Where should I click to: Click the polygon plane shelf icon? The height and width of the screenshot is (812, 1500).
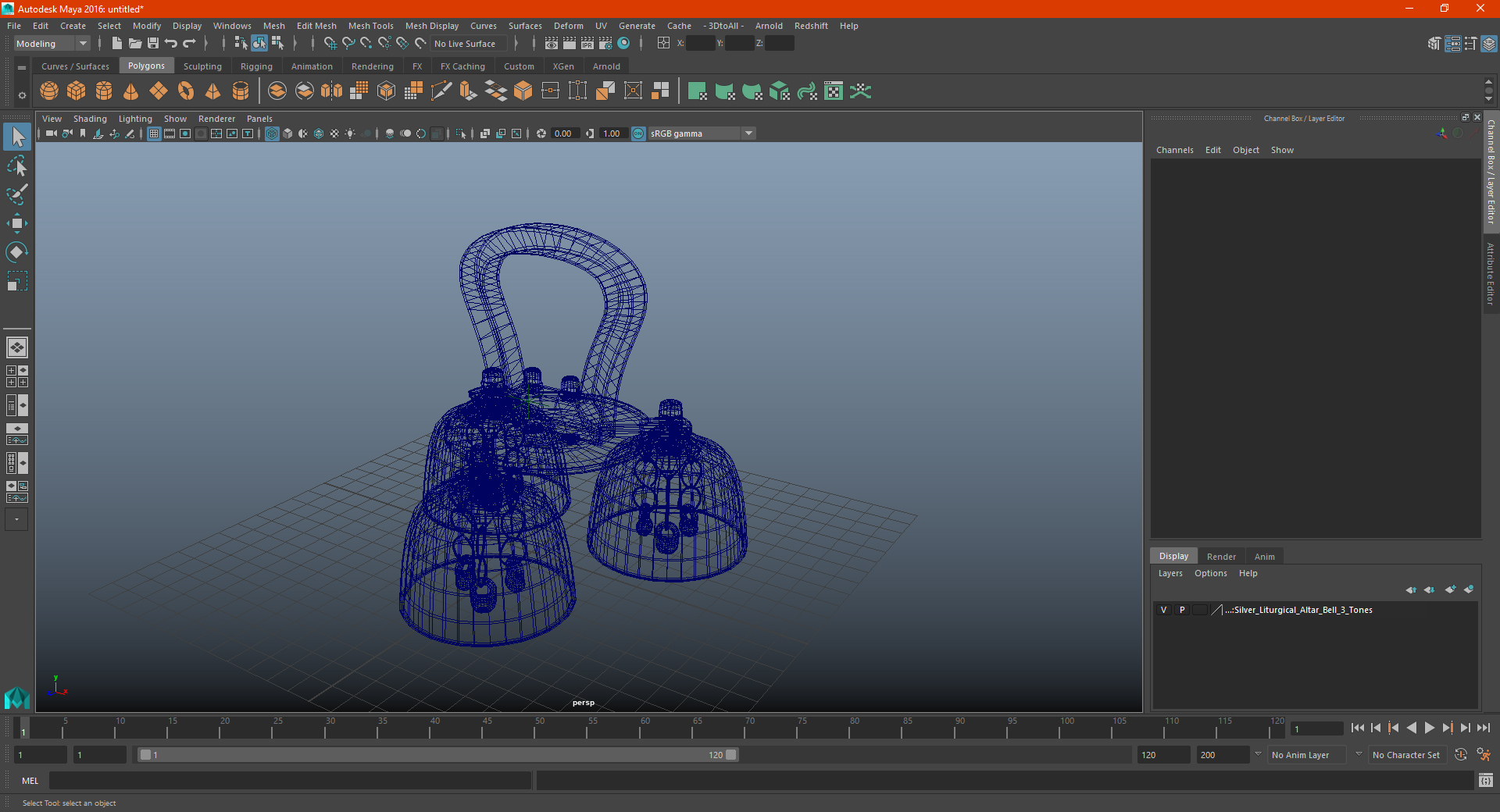coord(159,91)
